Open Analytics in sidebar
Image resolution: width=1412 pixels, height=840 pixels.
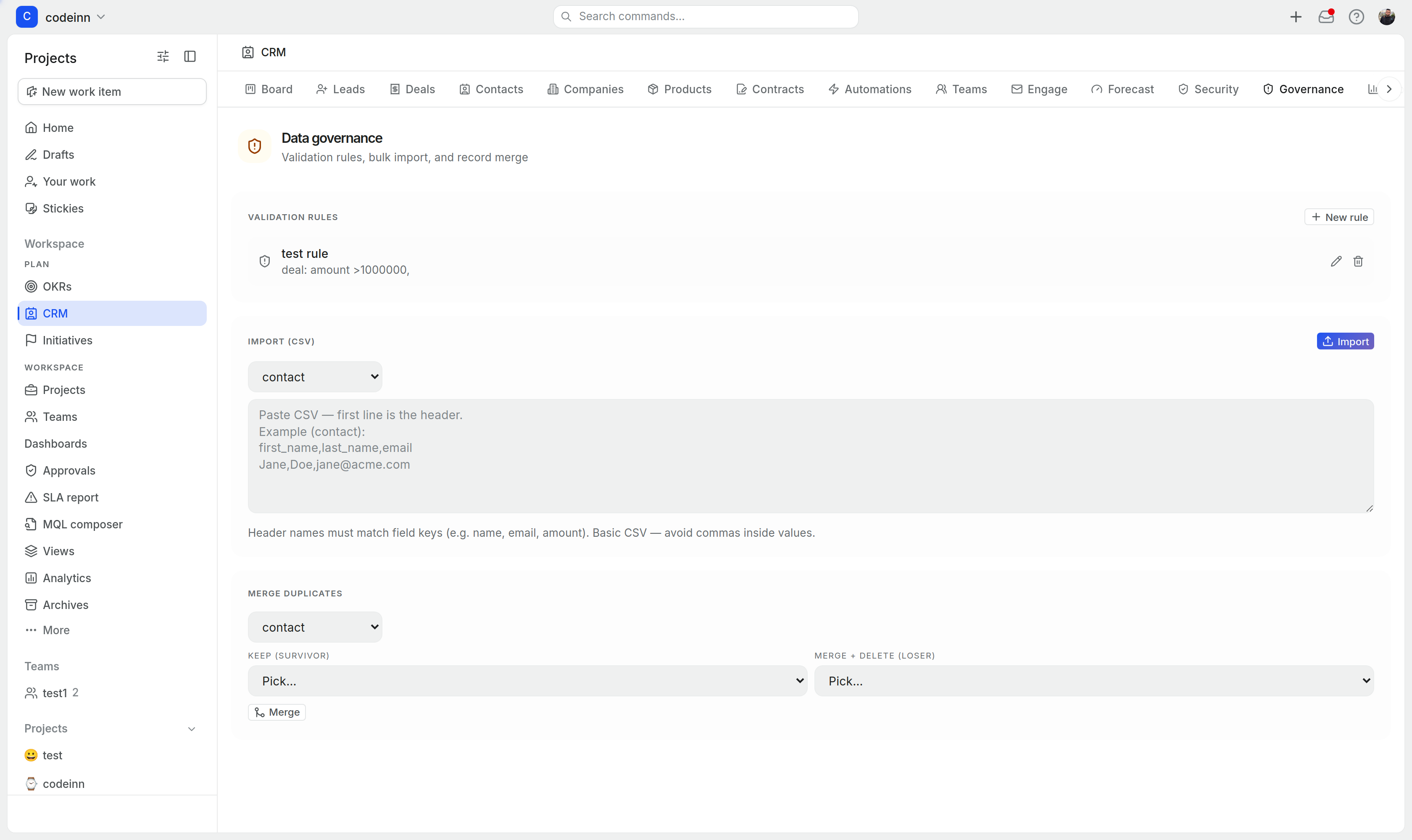pyautogui.click(x=112, y=578)
